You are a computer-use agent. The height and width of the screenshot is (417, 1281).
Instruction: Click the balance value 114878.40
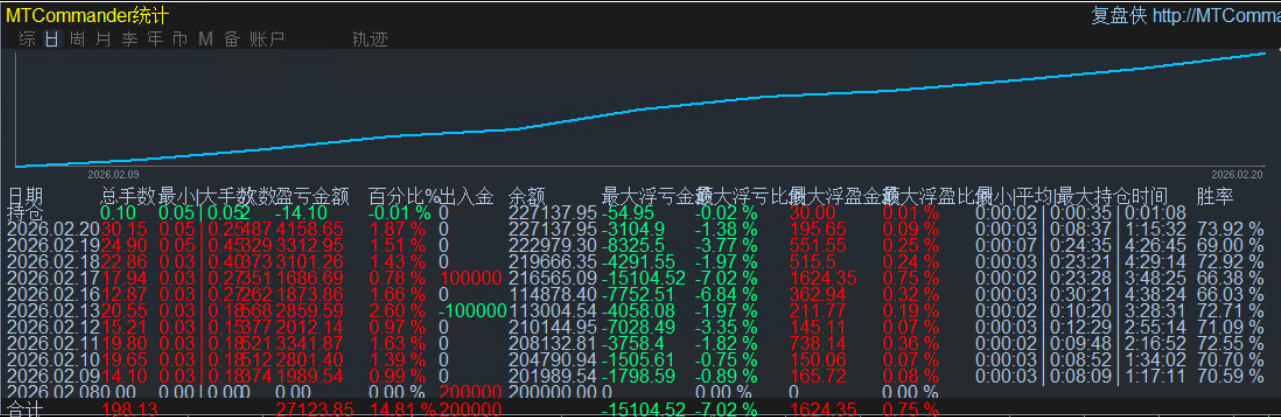coord(552,294)
